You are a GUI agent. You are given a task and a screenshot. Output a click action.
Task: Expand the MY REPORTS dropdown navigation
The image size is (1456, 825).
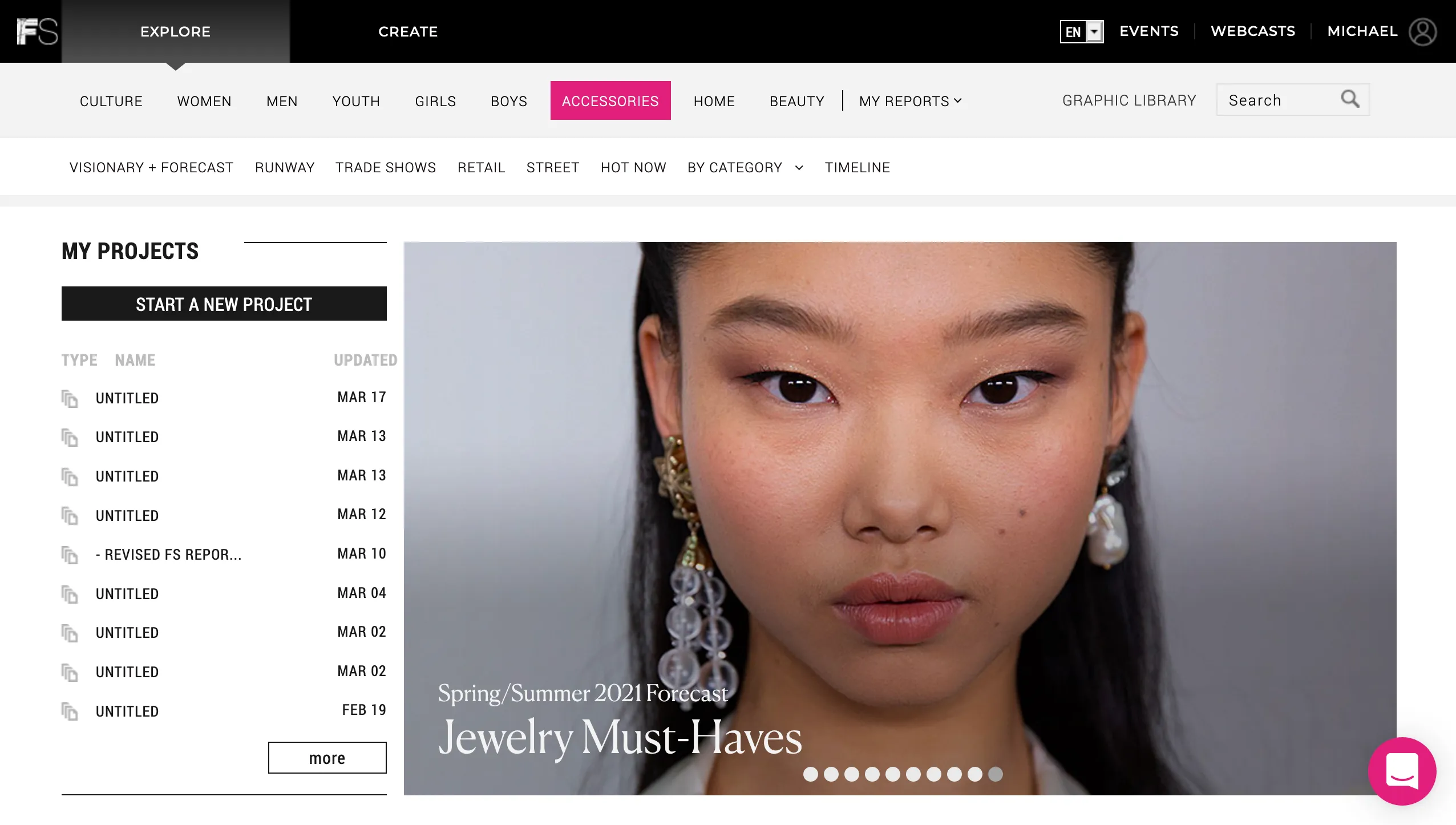pos(910,100)
